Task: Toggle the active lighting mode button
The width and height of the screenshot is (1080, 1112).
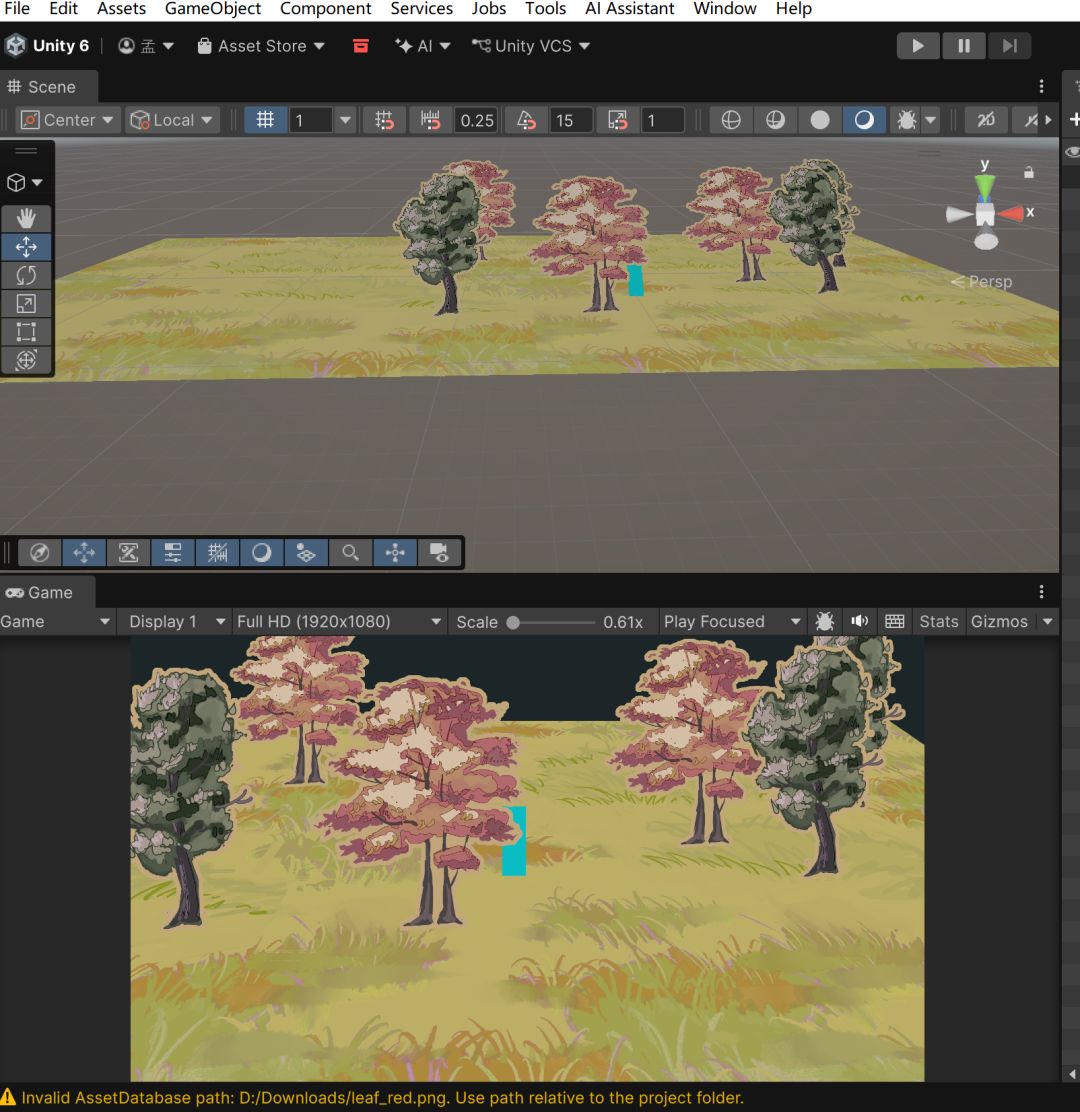Action: coord(864,120)
